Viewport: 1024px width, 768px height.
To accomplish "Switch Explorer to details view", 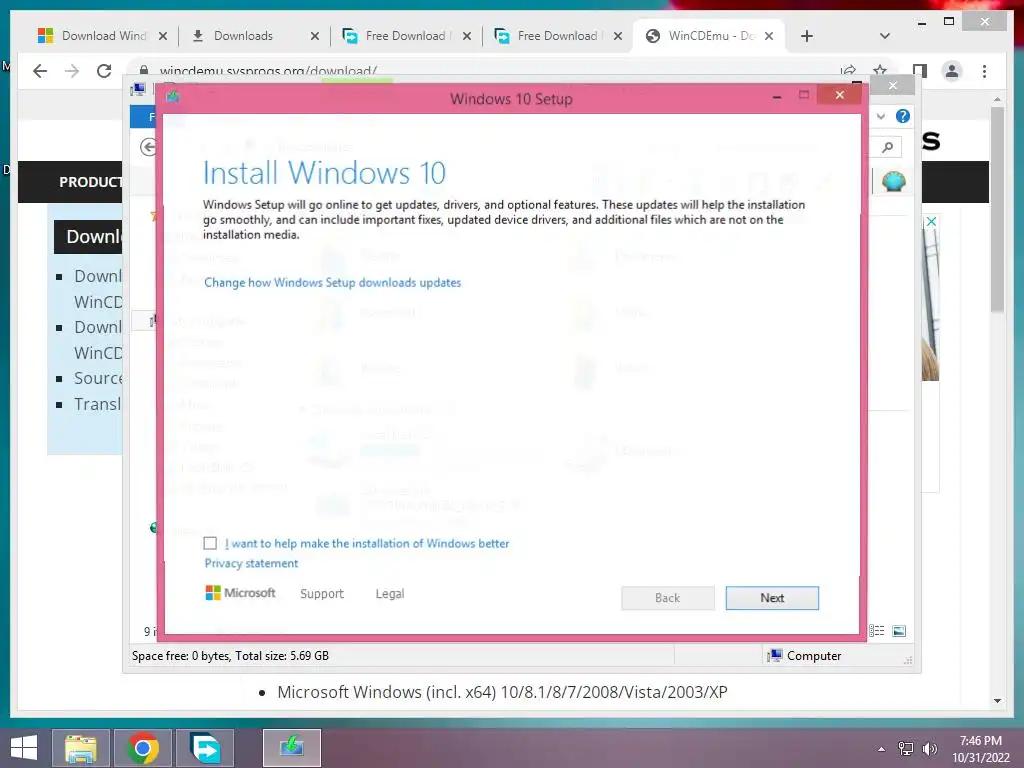I will (x=876, y=630).
